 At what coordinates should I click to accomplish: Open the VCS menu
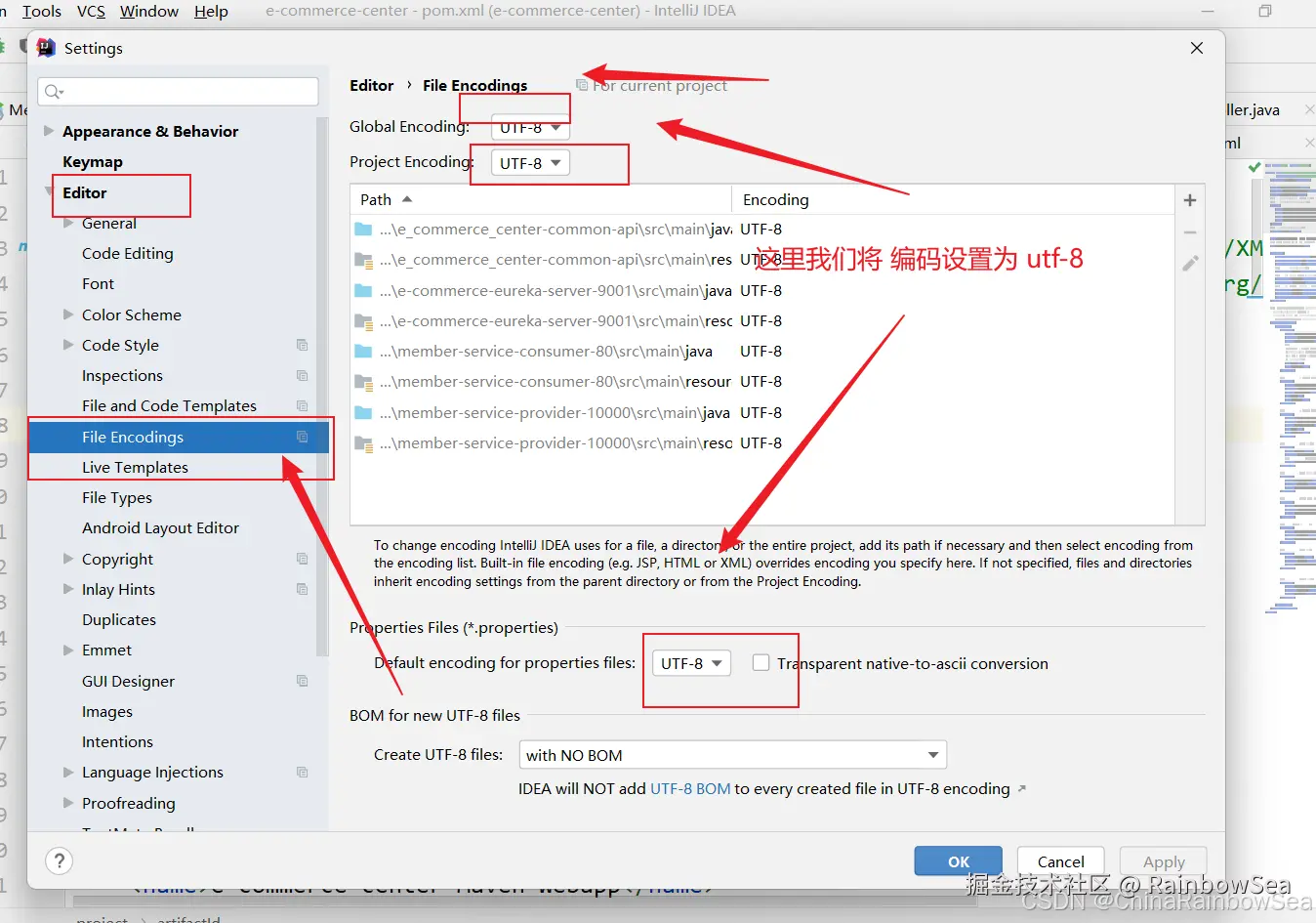(91, 11)
